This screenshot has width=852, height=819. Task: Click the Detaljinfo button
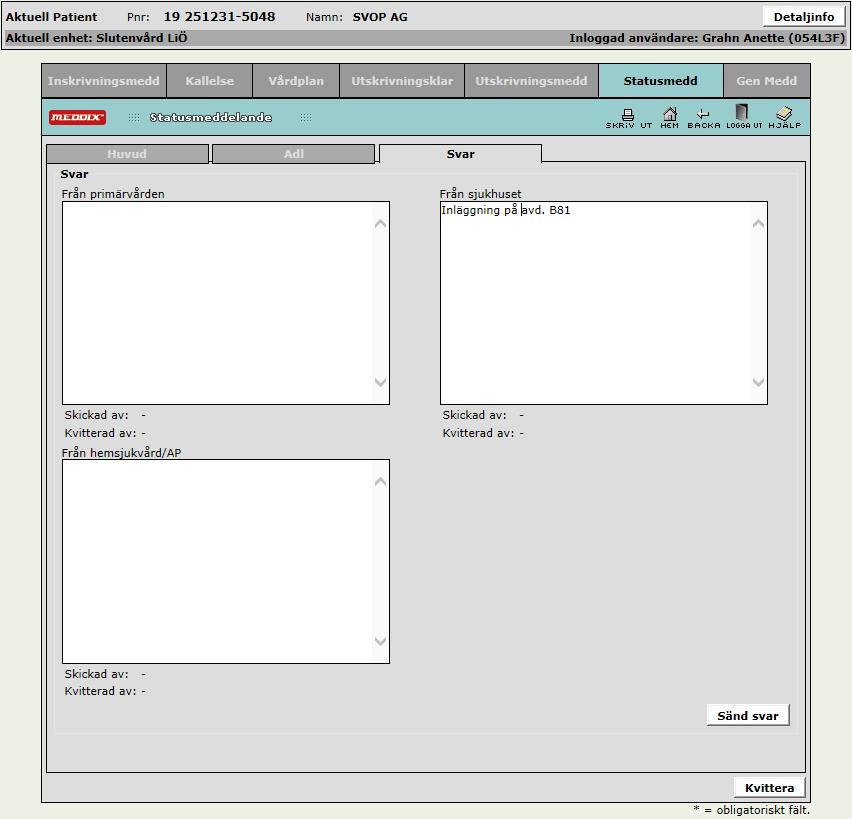804,17
